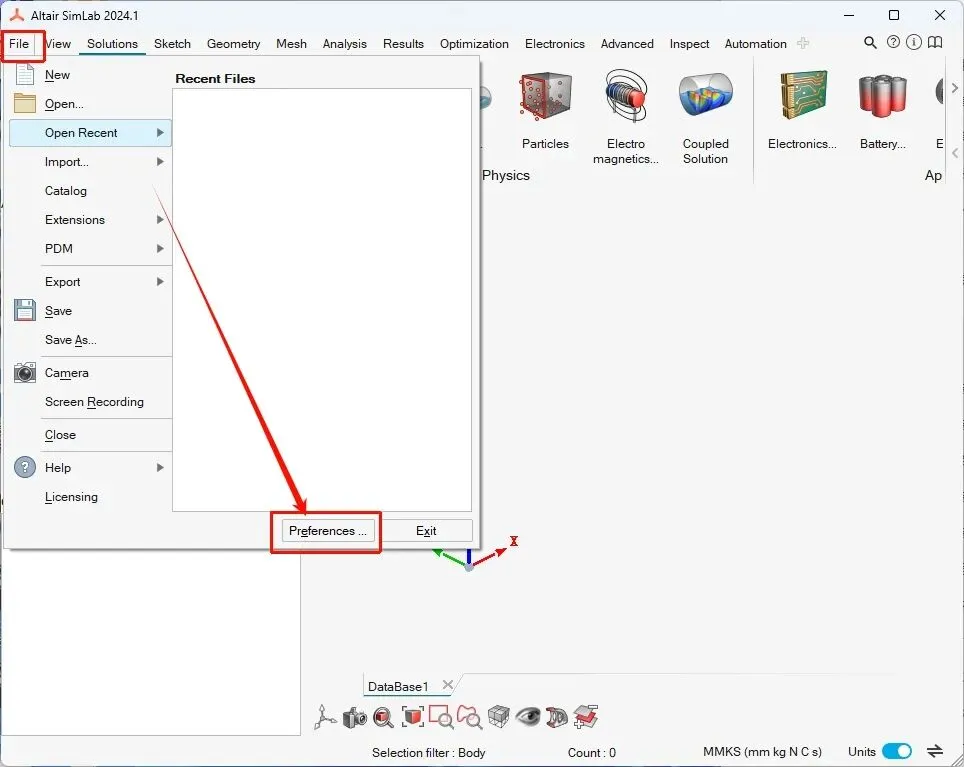Click the freeform lasso zoom icon
The image size is (964, 767).
click(x=470, y=717)
